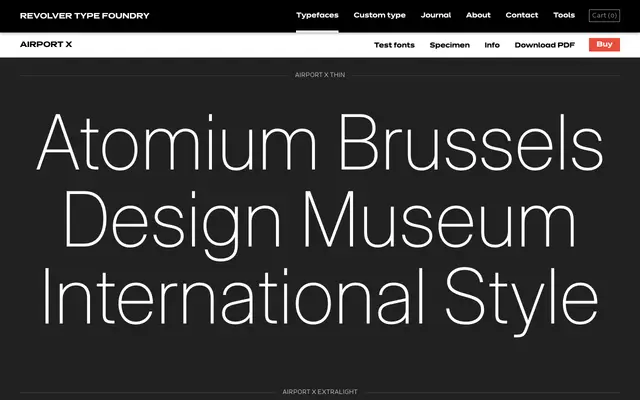Screen dimensions: 640x400
Task: Jump to the Test fonts section
Action: pyautogui.click(x=394, y=45)
